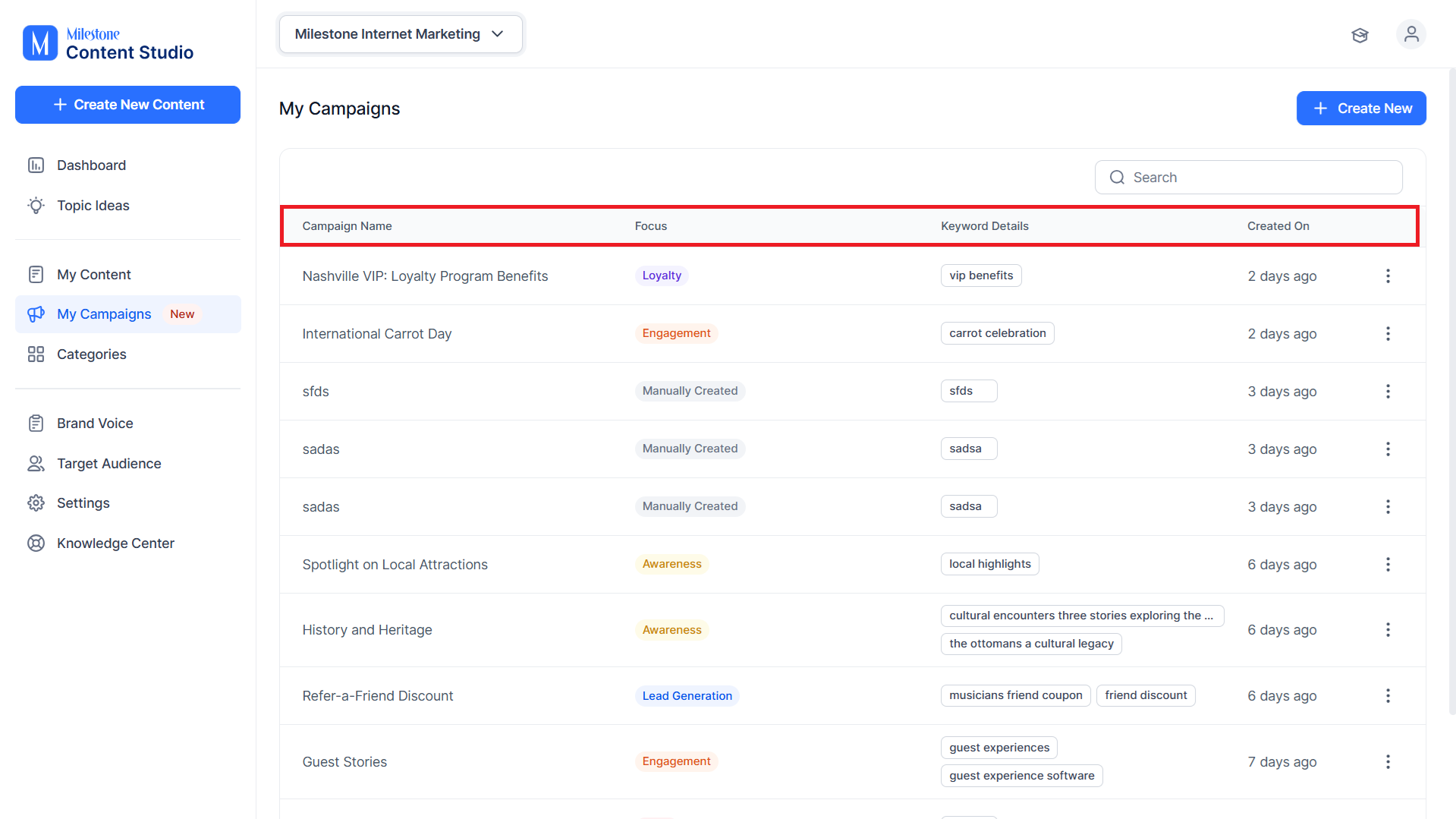Open Knowledge Center in the sidebar
This screenshot has width=1456, height=819.
[127, 543]
